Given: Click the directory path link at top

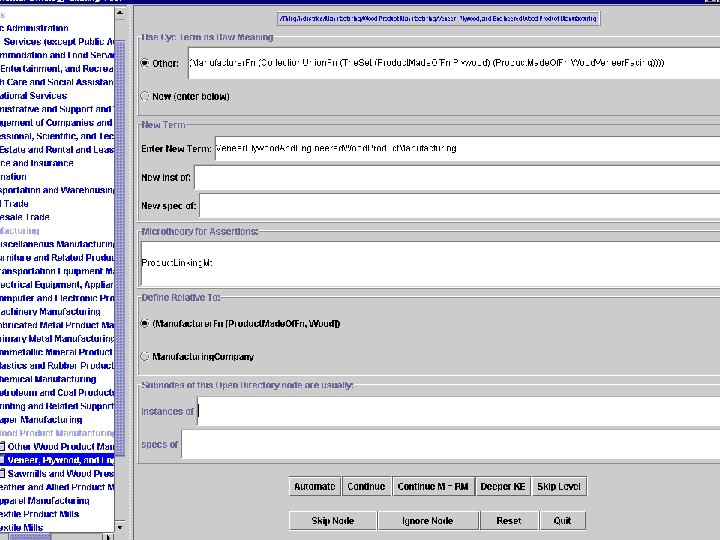Looking at the screenshot, I should [x=439, y=19].
